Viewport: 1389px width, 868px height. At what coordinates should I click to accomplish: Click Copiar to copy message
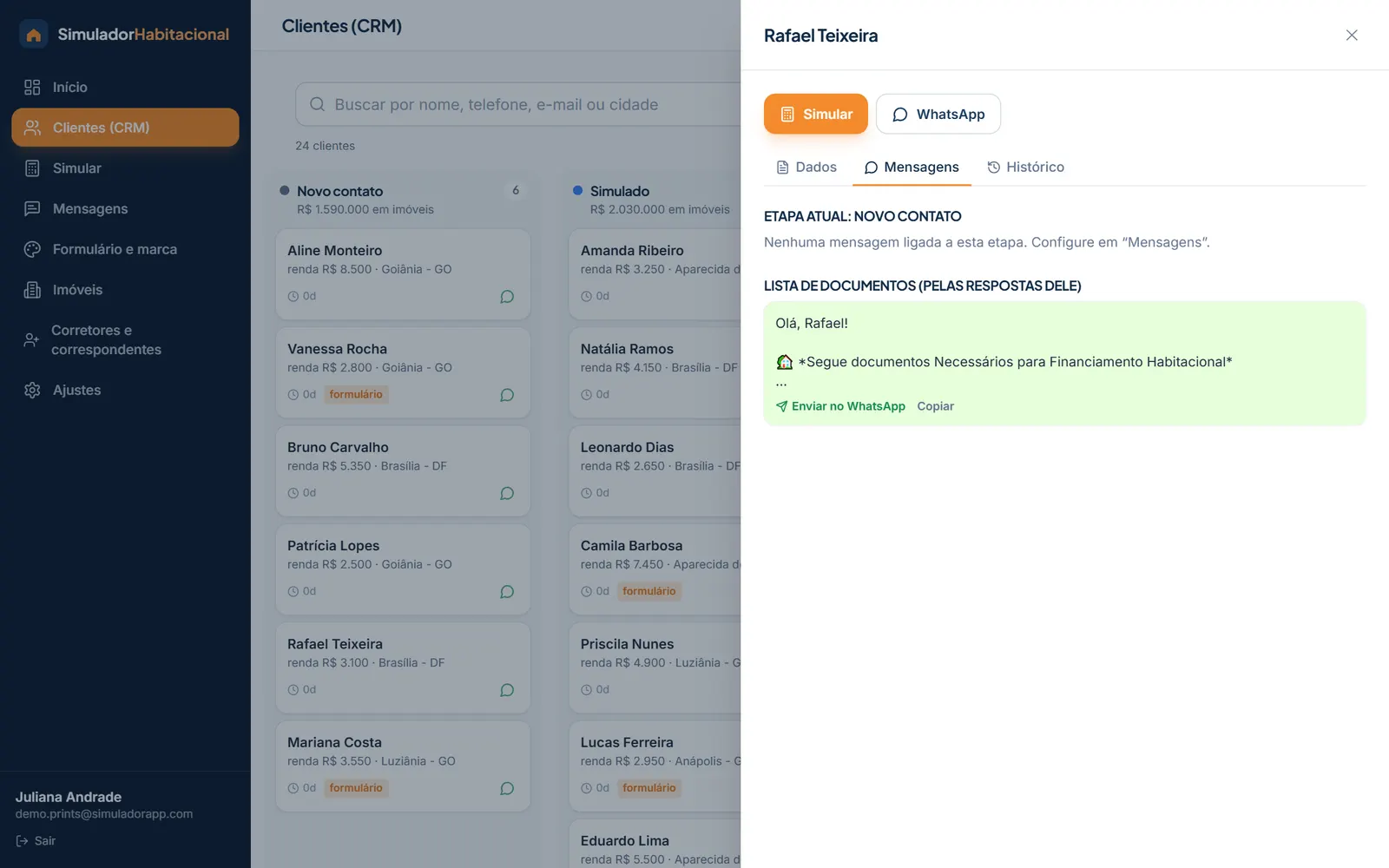[x=936, y=406]
